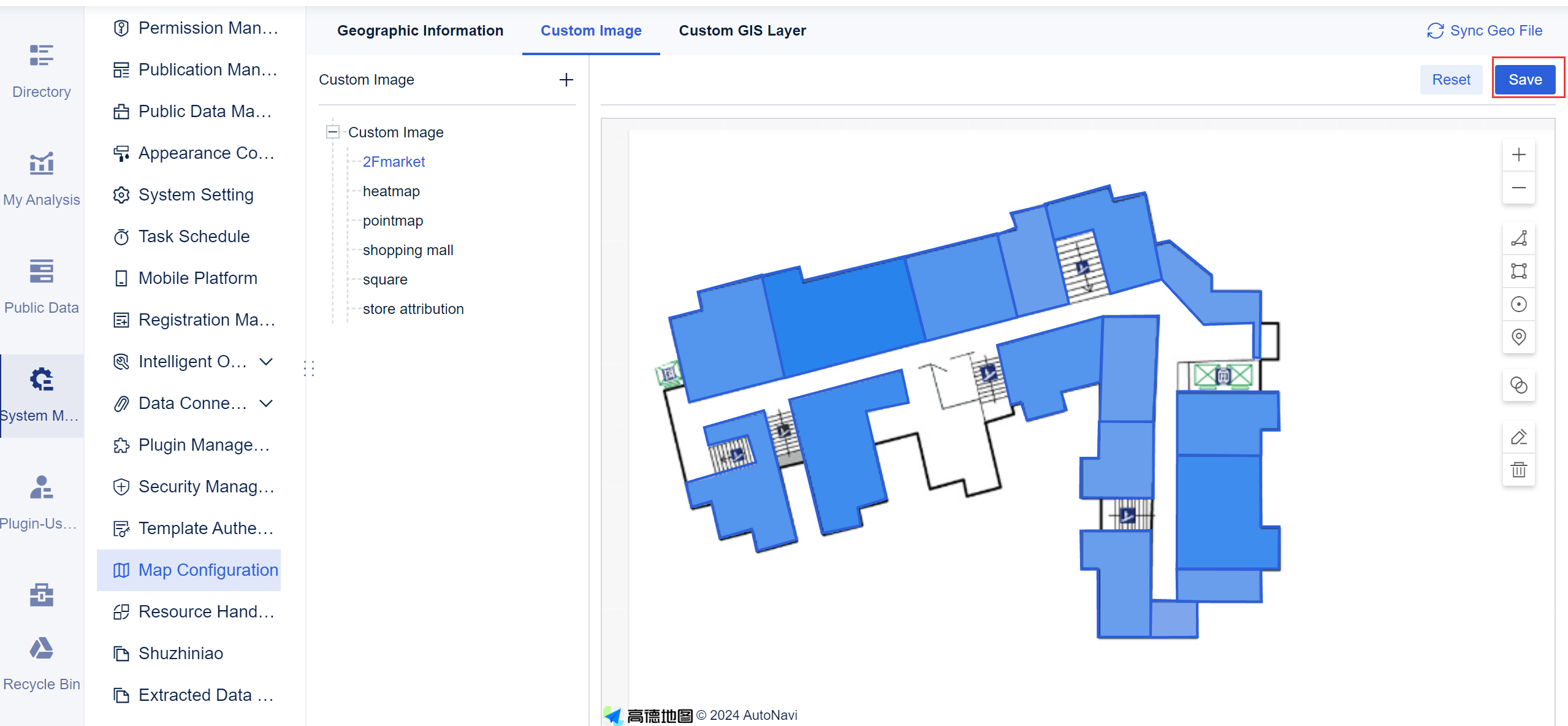Select the heatmap tree item
Image resolution: width=1568 pixels, height=726 pixels.
[391, 191]
